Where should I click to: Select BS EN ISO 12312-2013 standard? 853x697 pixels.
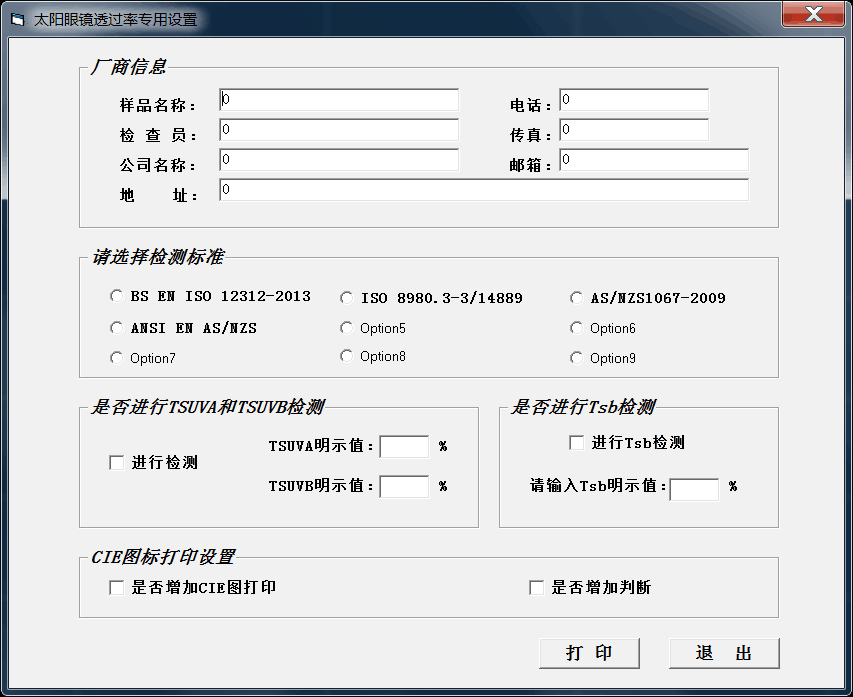point(117,297)
